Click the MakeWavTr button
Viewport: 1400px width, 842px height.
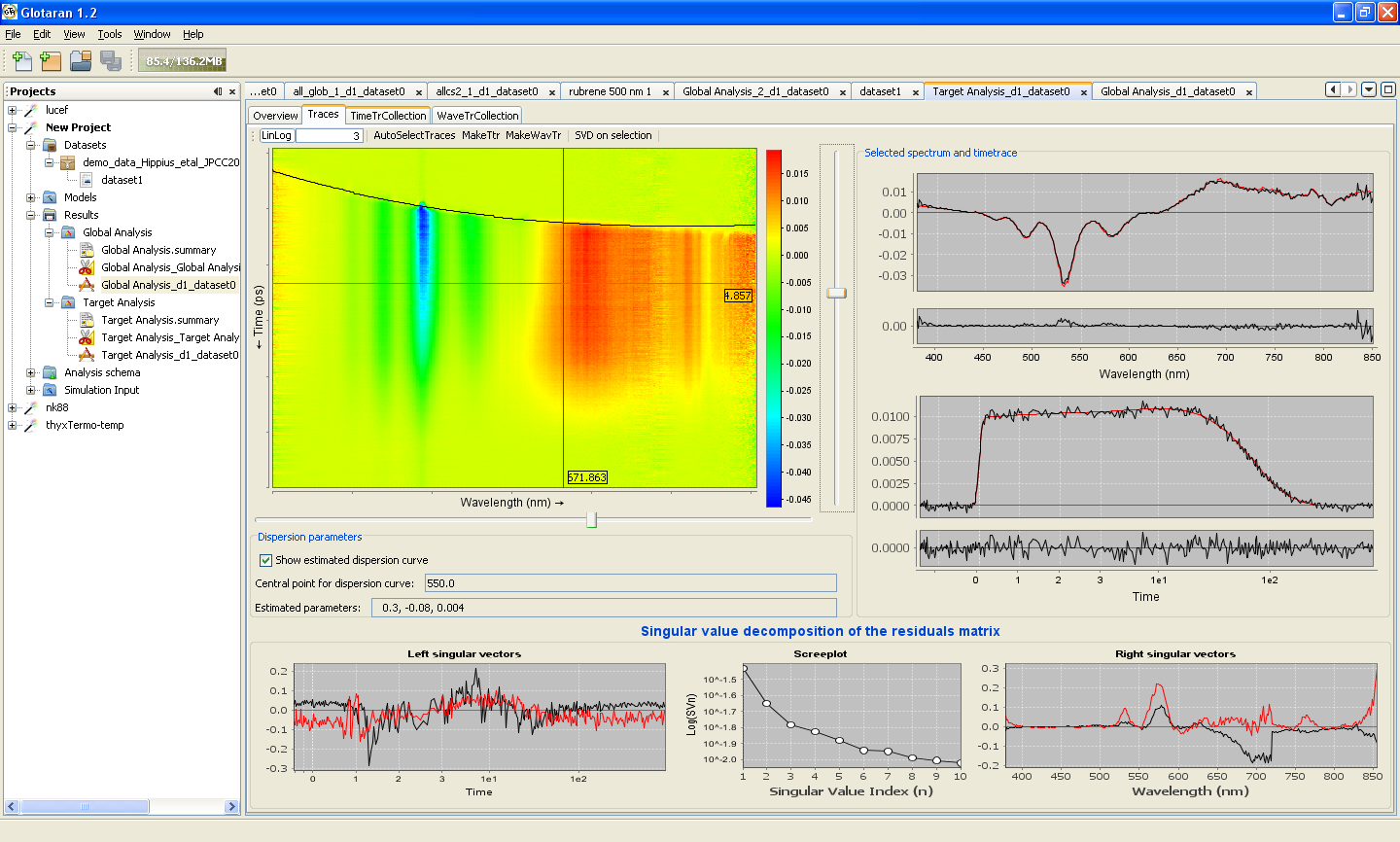(x=533, y=135)
